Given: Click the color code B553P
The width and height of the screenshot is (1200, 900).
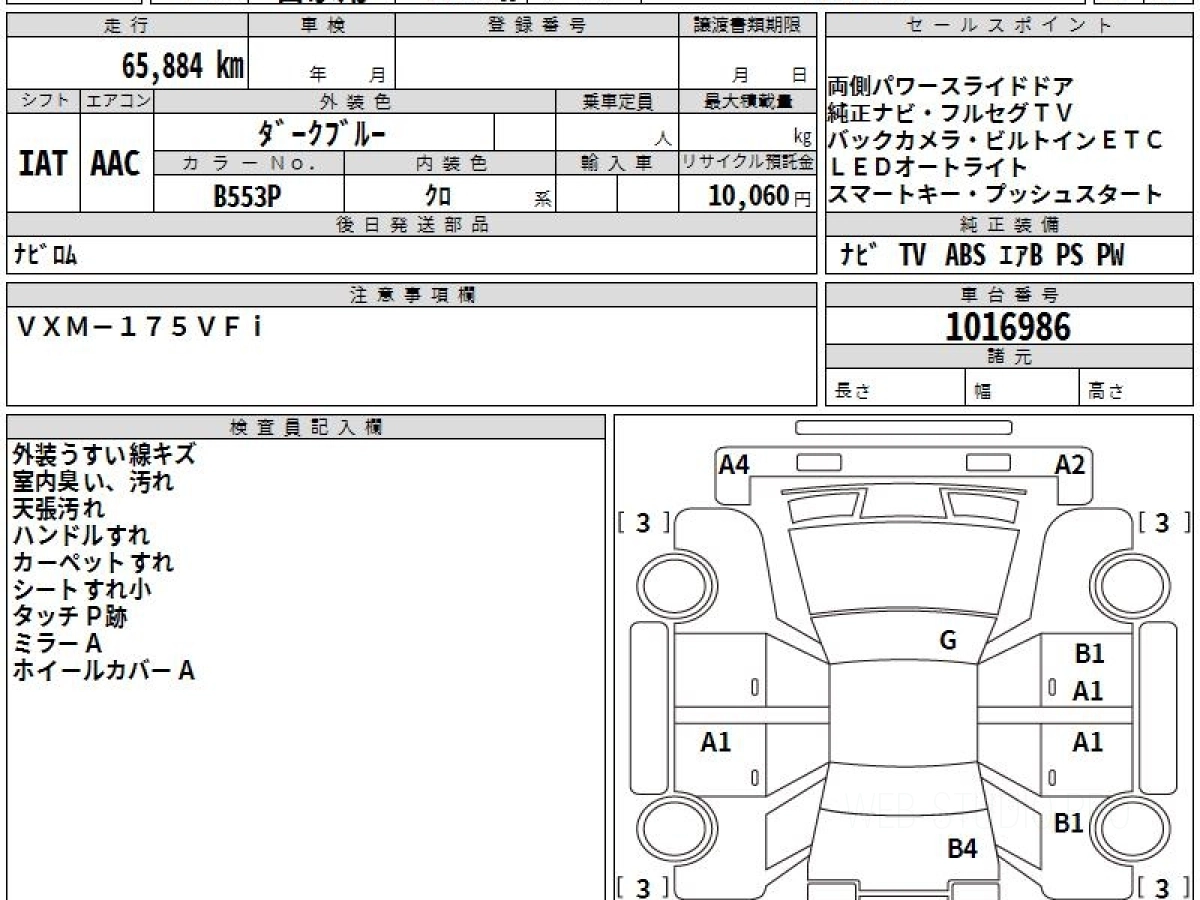Looking at the screenshot, I should pos(246,195).
